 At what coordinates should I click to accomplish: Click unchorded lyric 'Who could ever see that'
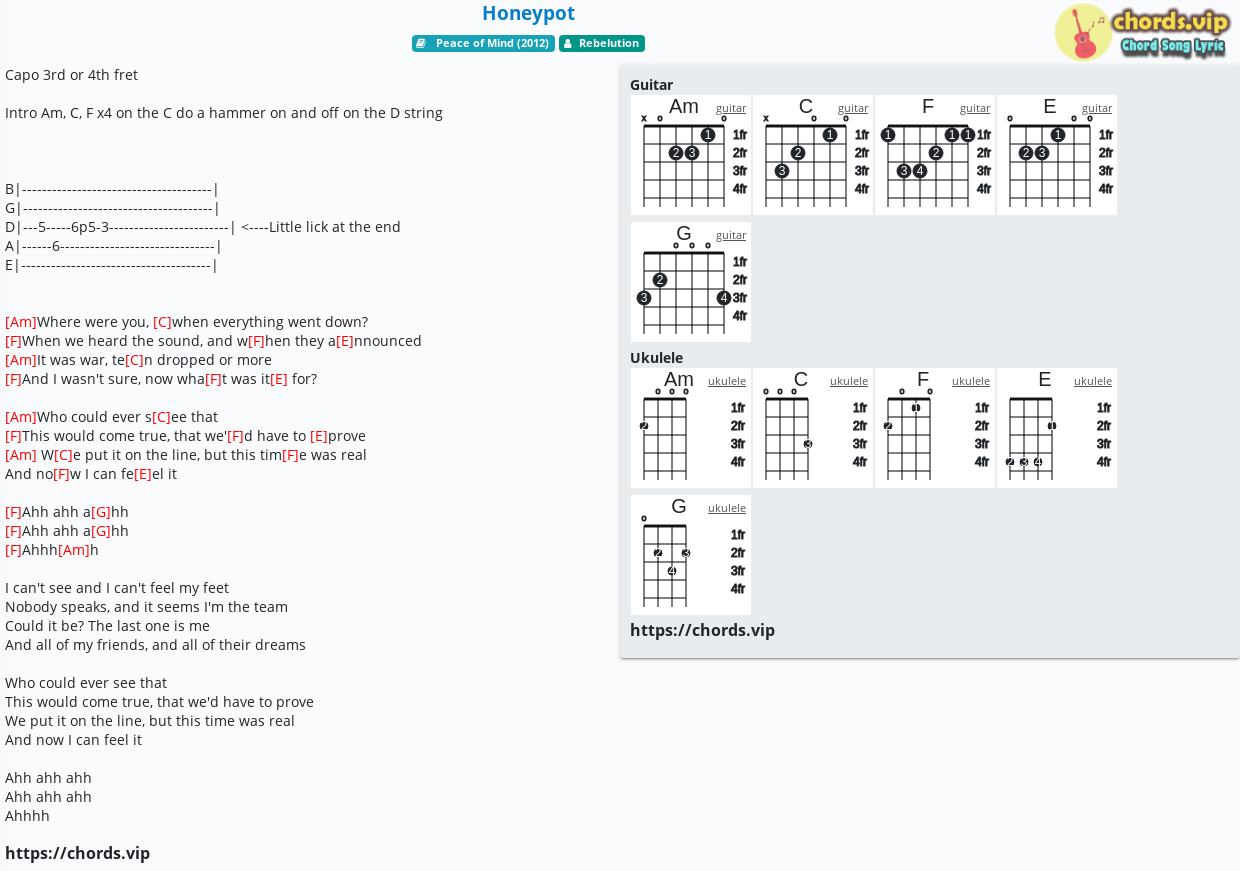click(86, 683)
